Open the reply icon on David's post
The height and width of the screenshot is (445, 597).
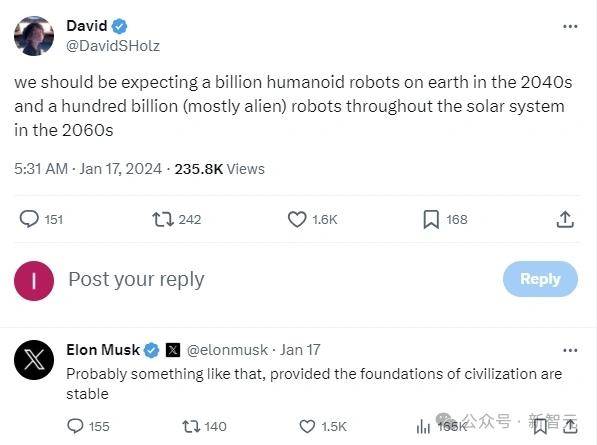[x=29, y=219]
